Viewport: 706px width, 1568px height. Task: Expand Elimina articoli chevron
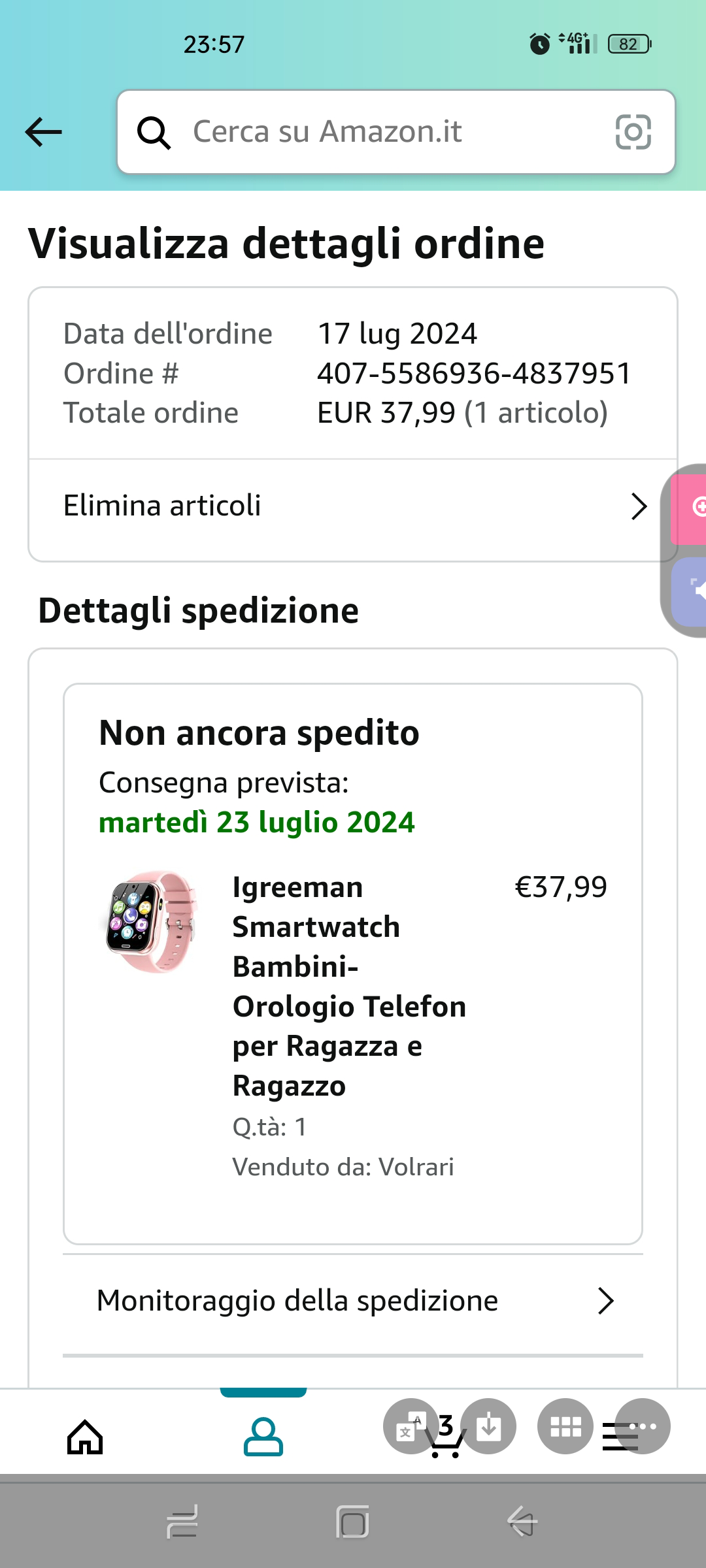coord(639,506)
